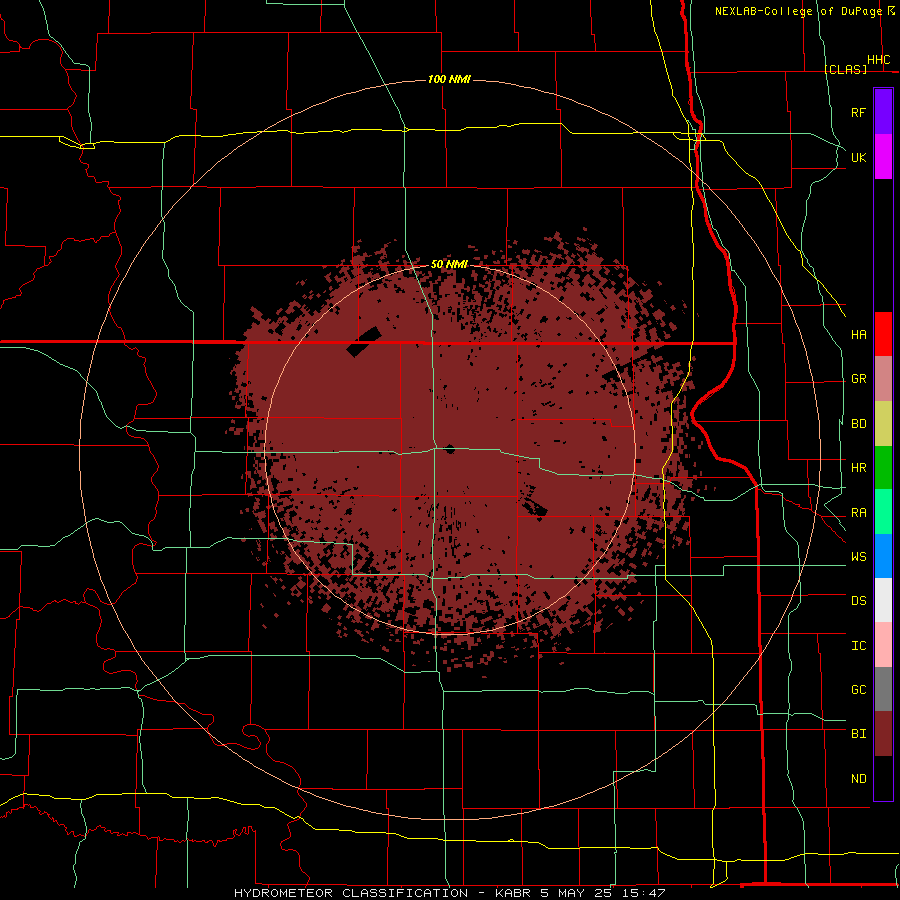Screen dimensions: 900x900
Task: Click the "BD" legend label
Action: pyautogui.click(x=858, y=424)
